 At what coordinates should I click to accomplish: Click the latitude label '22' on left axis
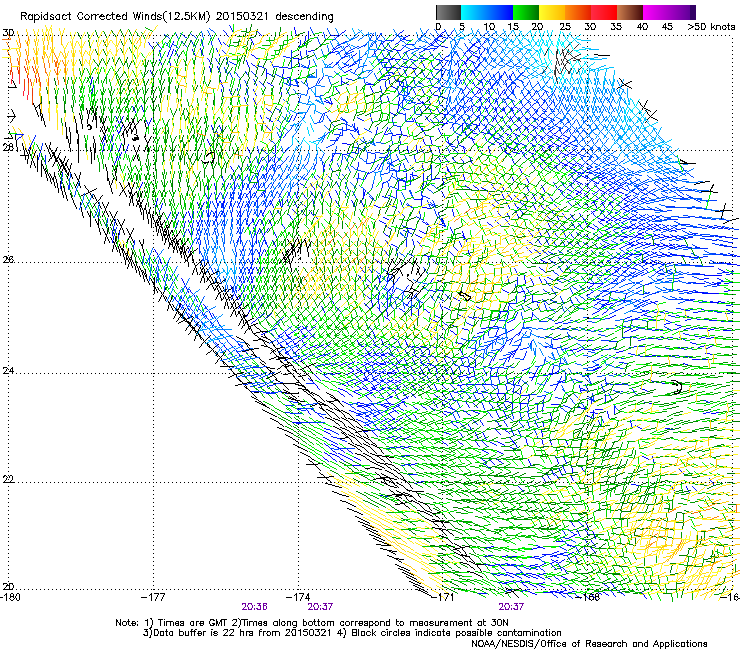point(8,479)
